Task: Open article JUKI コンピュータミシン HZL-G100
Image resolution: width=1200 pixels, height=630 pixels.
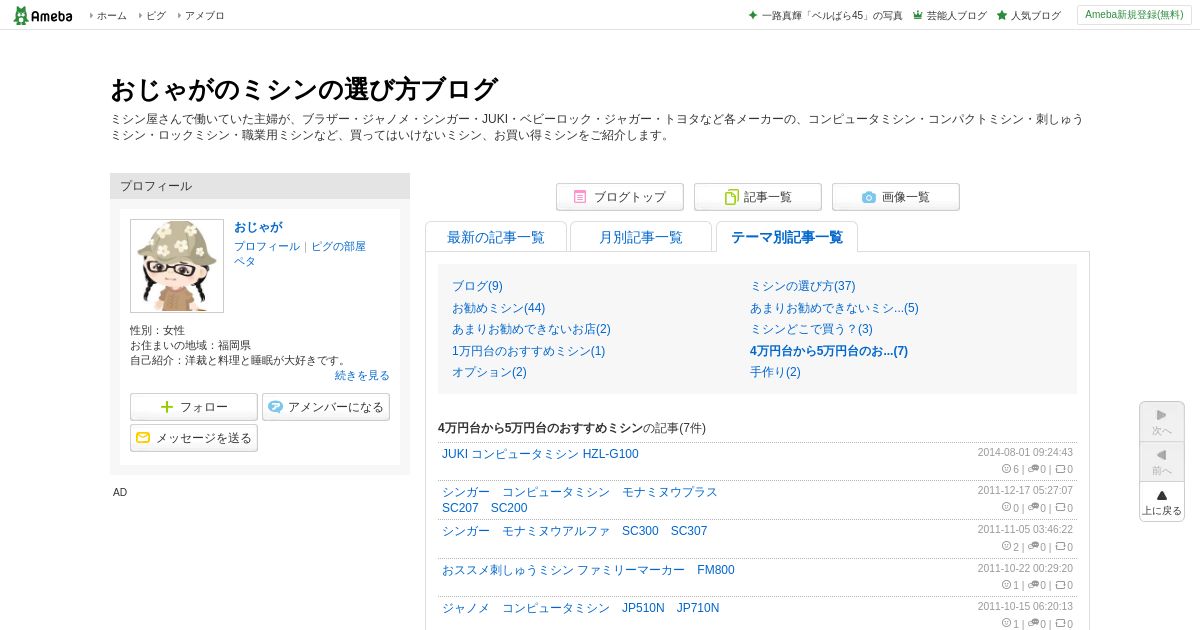Action: click(x=540, y=454)
